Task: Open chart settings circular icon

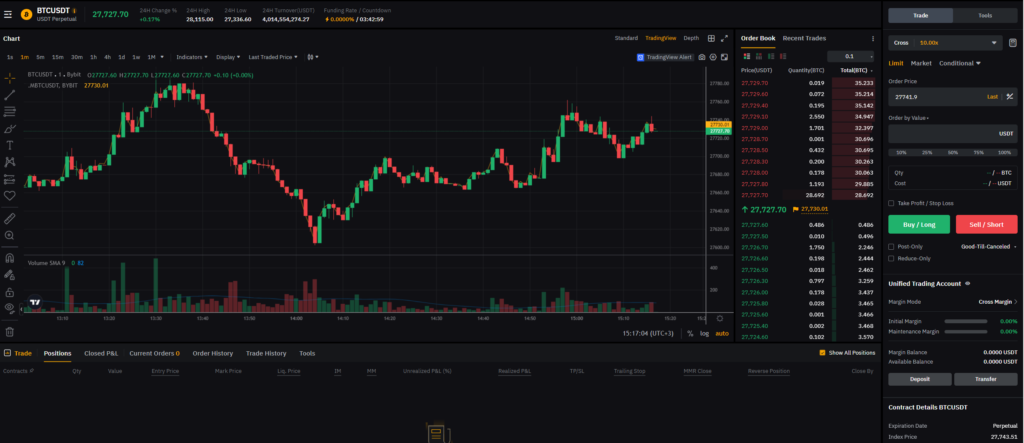Action: click(713, 57)
